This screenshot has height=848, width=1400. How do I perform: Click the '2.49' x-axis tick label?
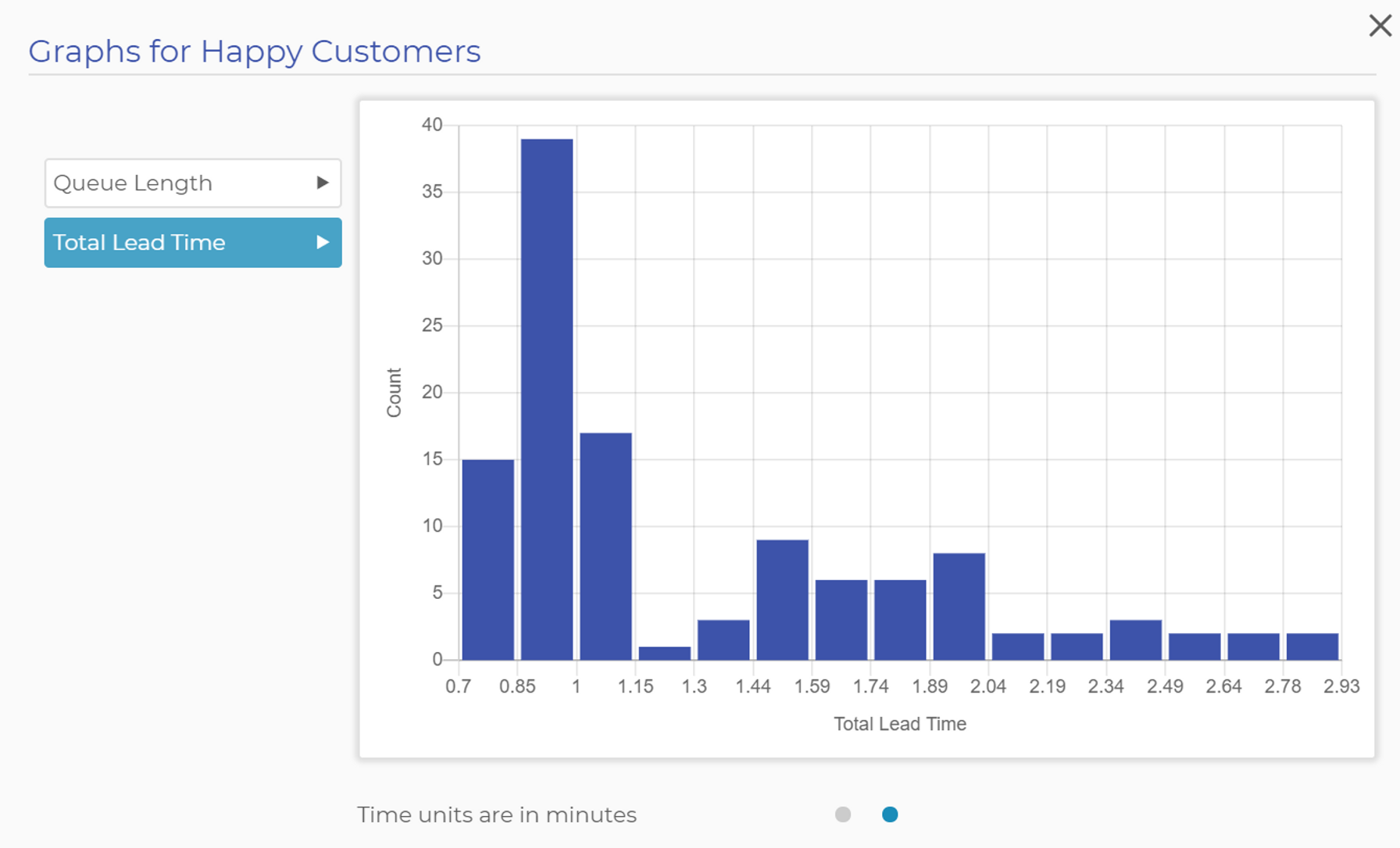1165,686
